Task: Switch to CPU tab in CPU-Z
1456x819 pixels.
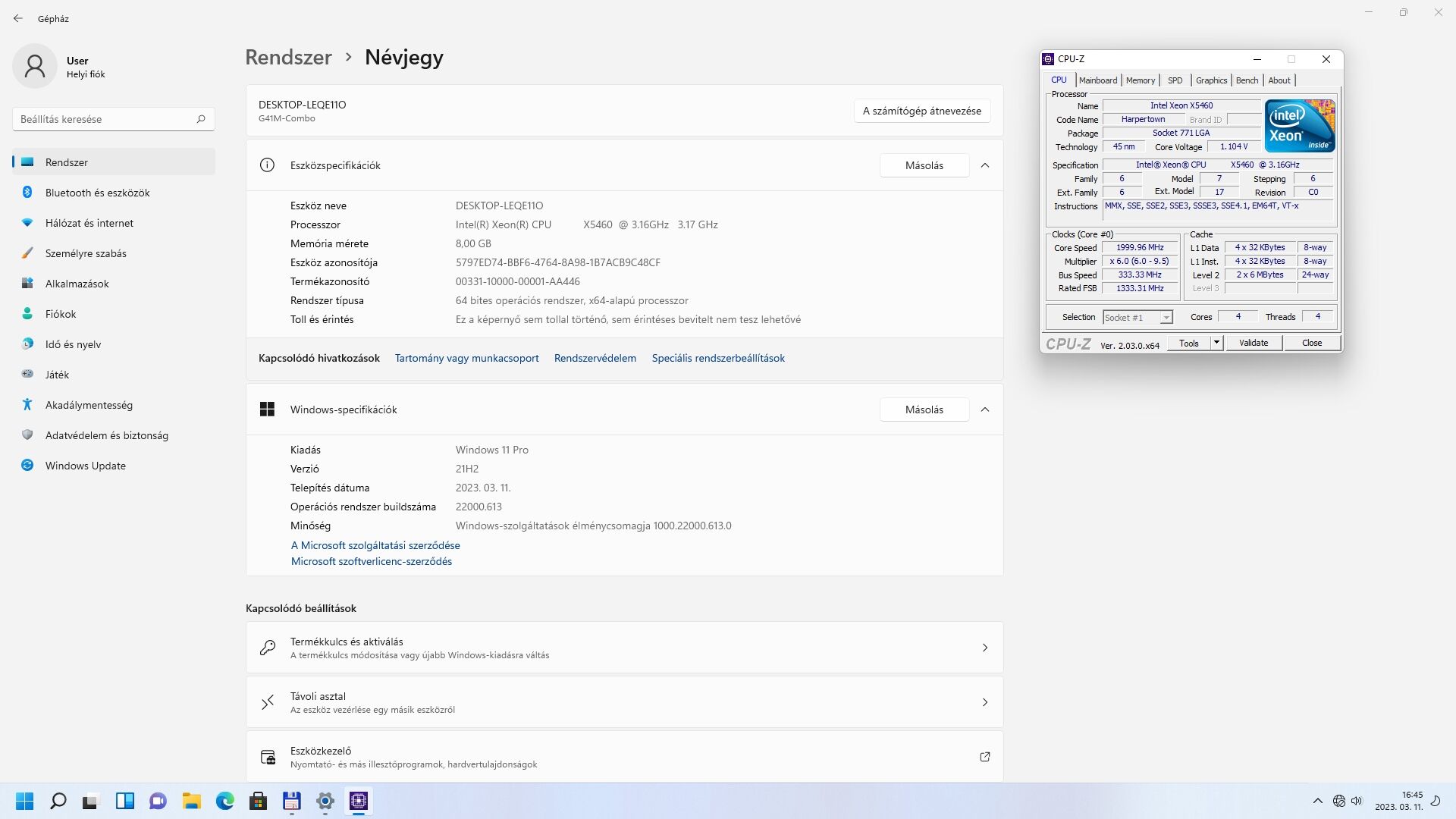Action: [x=1059, y=80]
